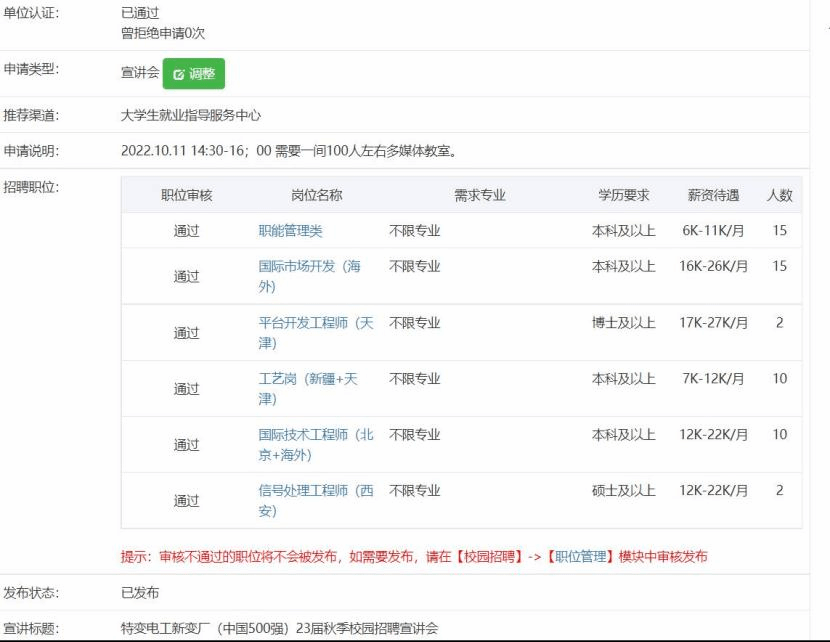
Task: Click the 人数 column header
Action: coord(780,195)
